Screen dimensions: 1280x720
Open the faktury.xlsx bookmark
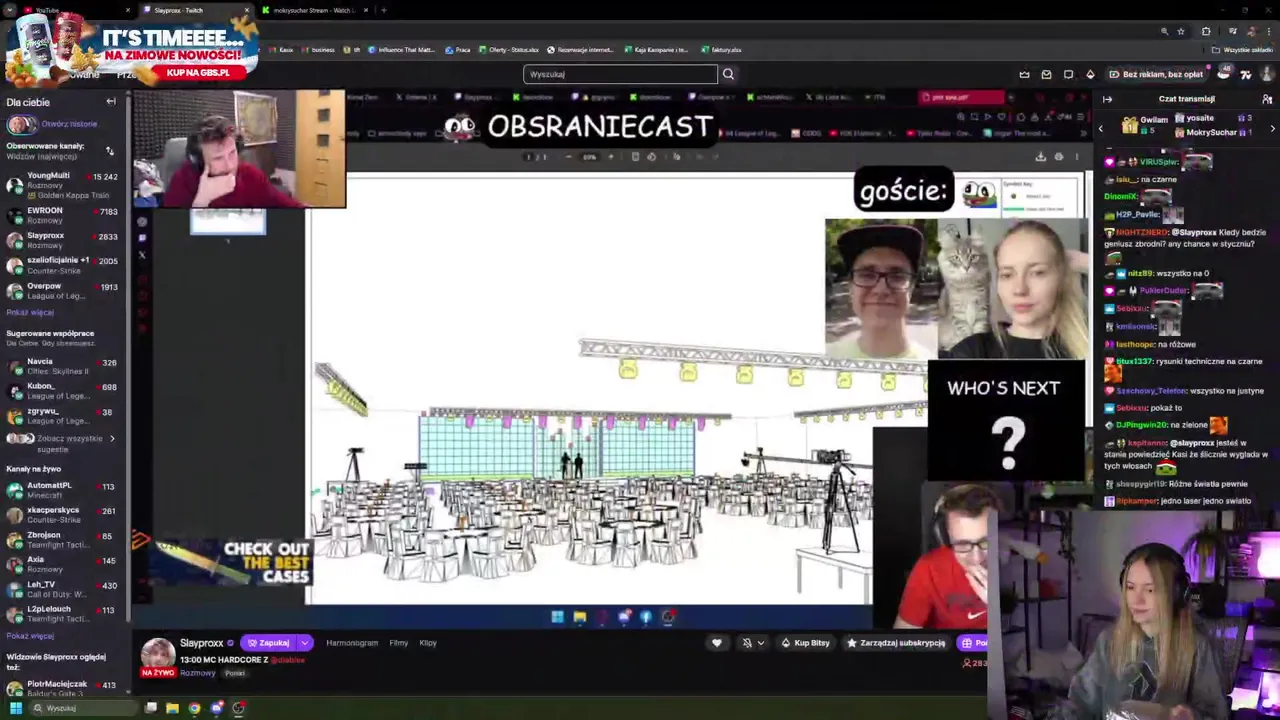(722, 50)
